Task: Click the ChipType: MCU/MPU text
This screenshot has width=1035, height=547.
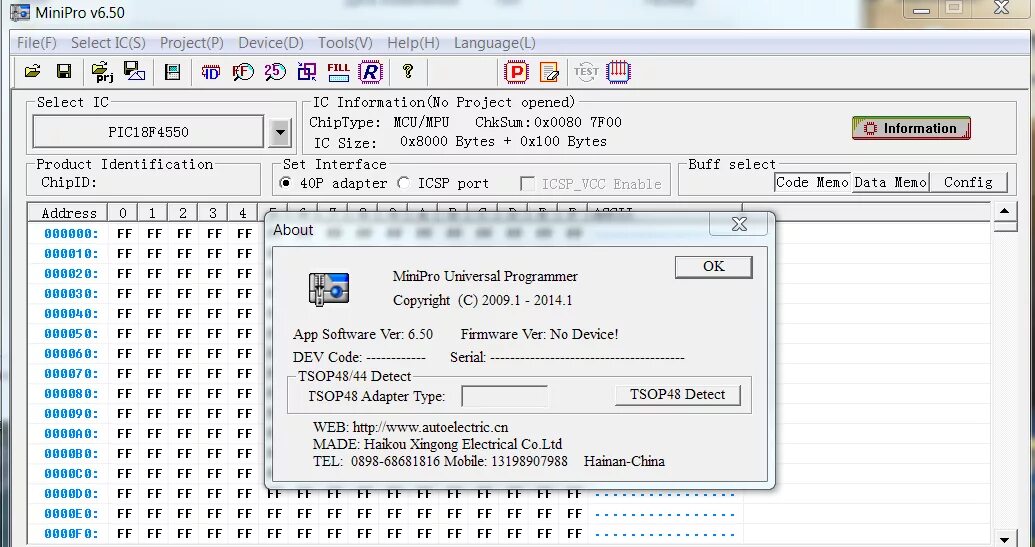Action: pos(379,122)
